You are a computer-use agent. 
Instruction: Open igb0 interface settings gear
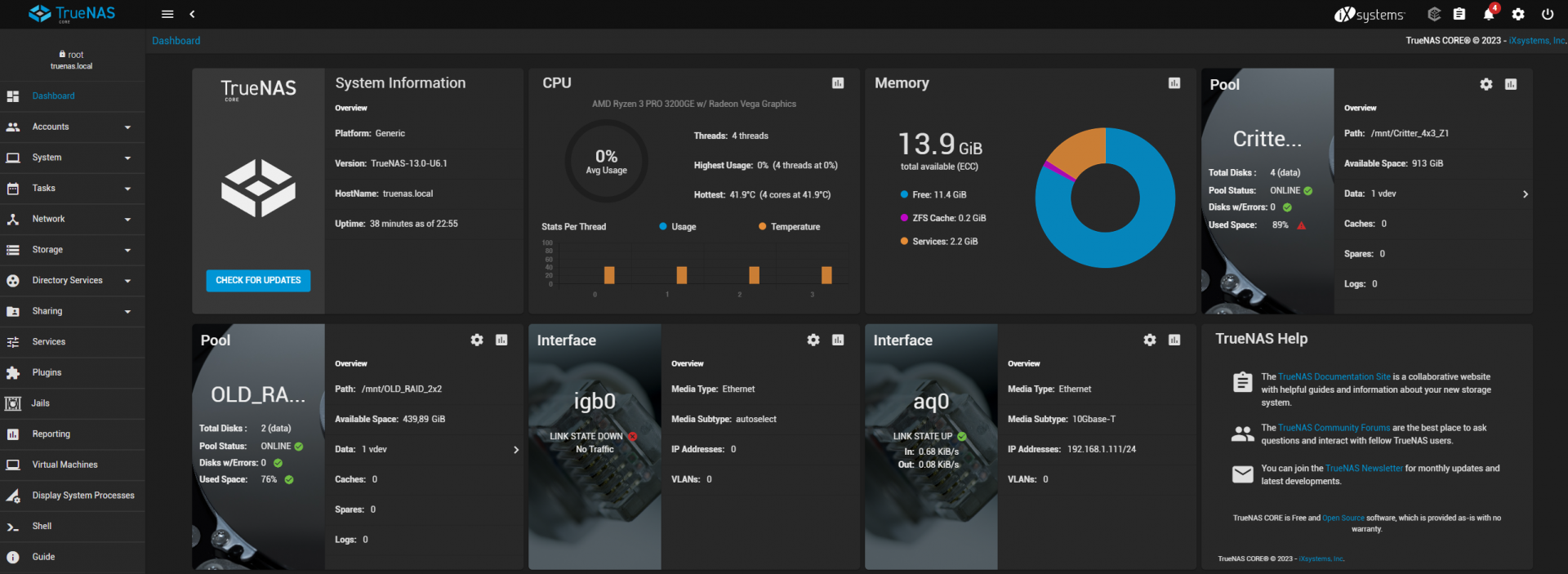click(813, 340)
